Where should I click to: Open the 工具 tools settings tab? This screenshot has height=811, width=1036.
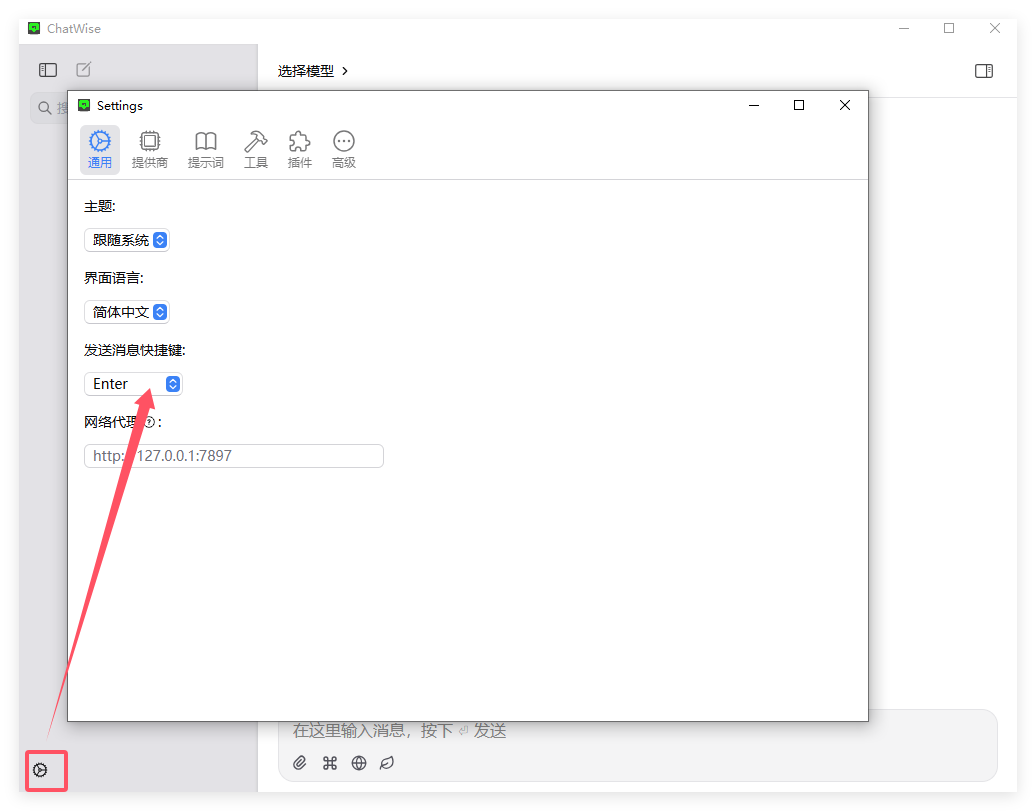256,149
